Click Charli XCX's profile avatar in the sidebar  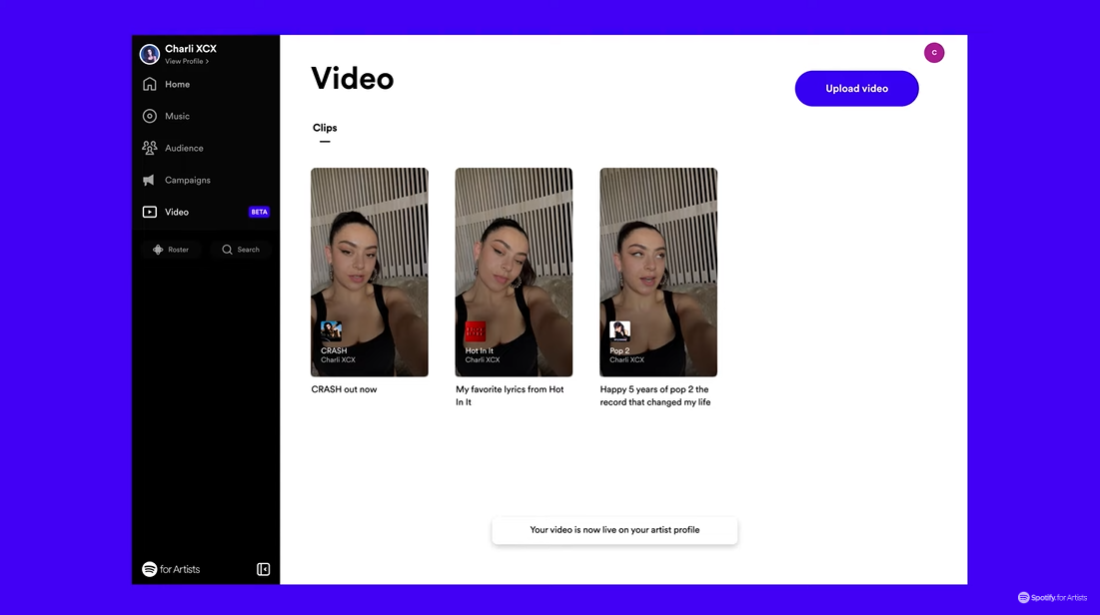[x=150, y=54]
